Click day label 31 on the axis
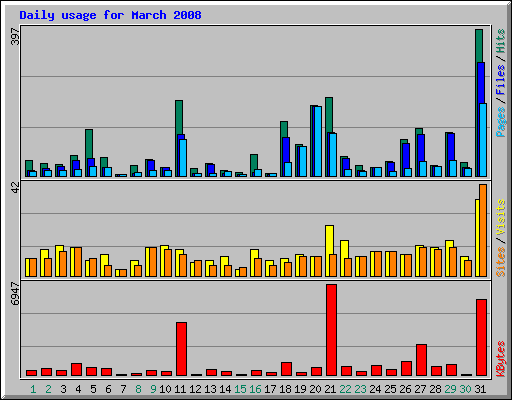Viewport: 512px width, 400px height. pos(480,389)
